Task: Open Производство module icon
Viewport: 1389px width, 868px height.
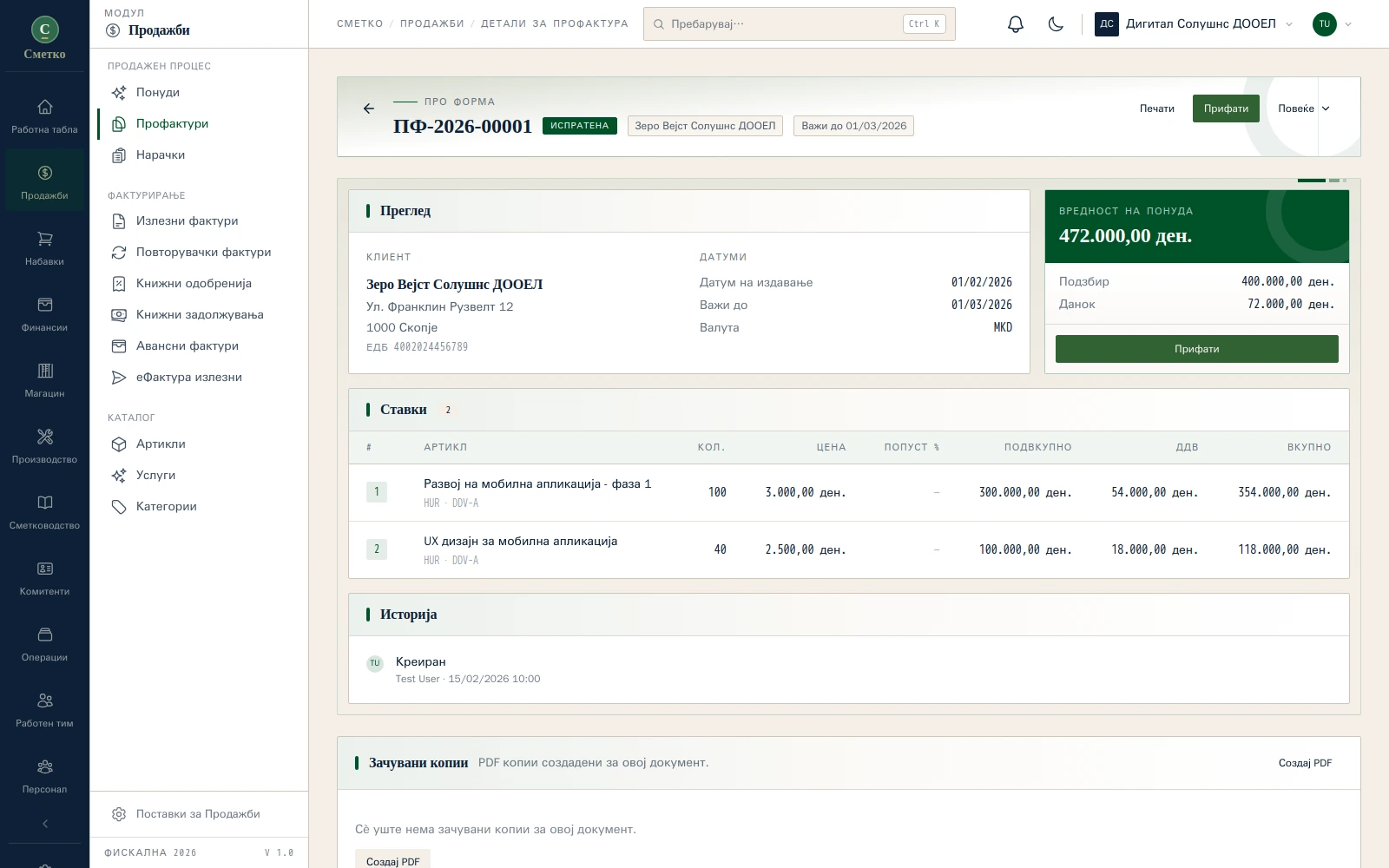Action: pyautogui.click(x=44, y=447)
